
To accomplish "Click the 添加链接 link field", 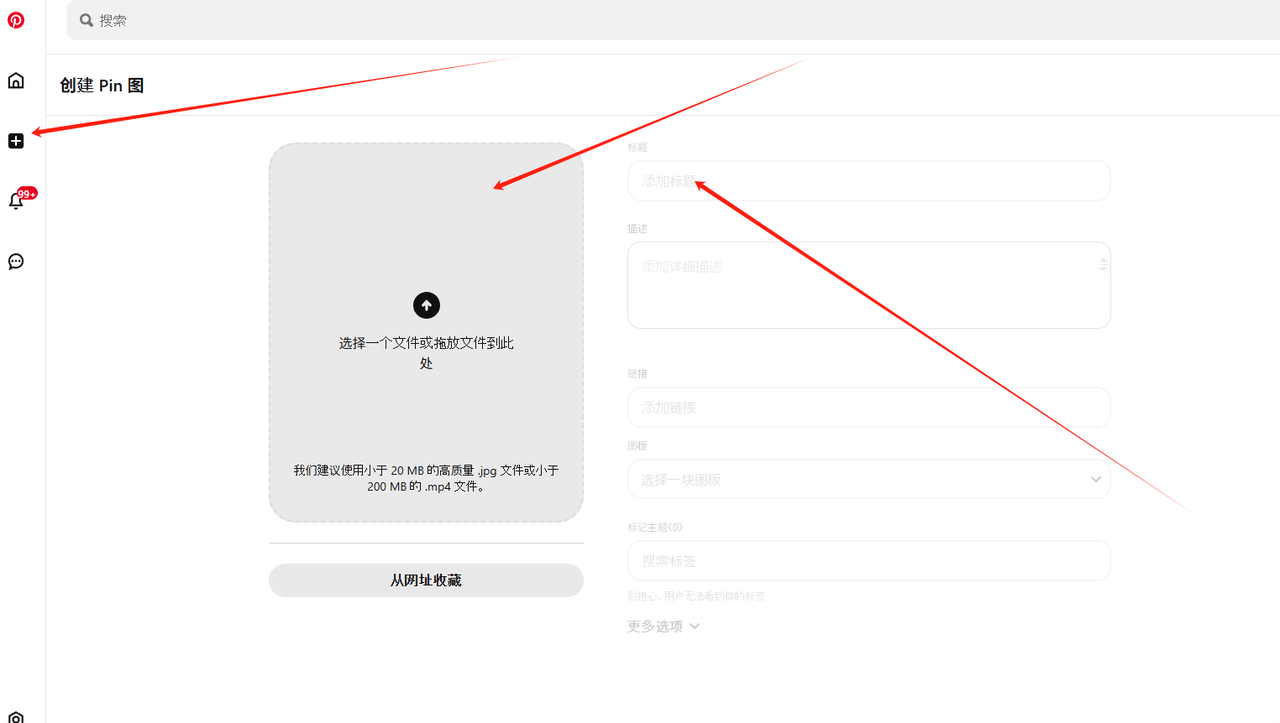I will tap(869, 407).
